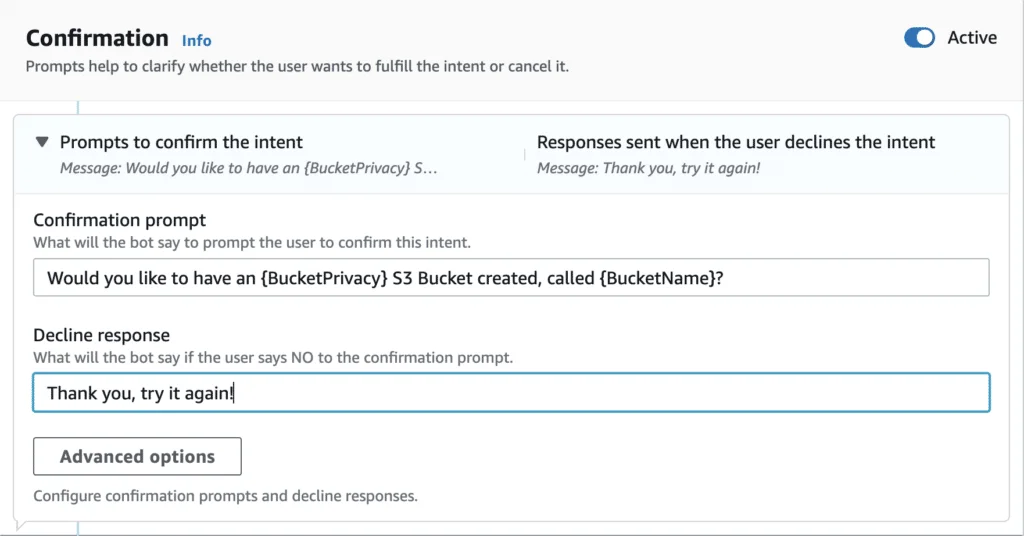Click the 'Thank you, try it again!' preview

(648, 168)
